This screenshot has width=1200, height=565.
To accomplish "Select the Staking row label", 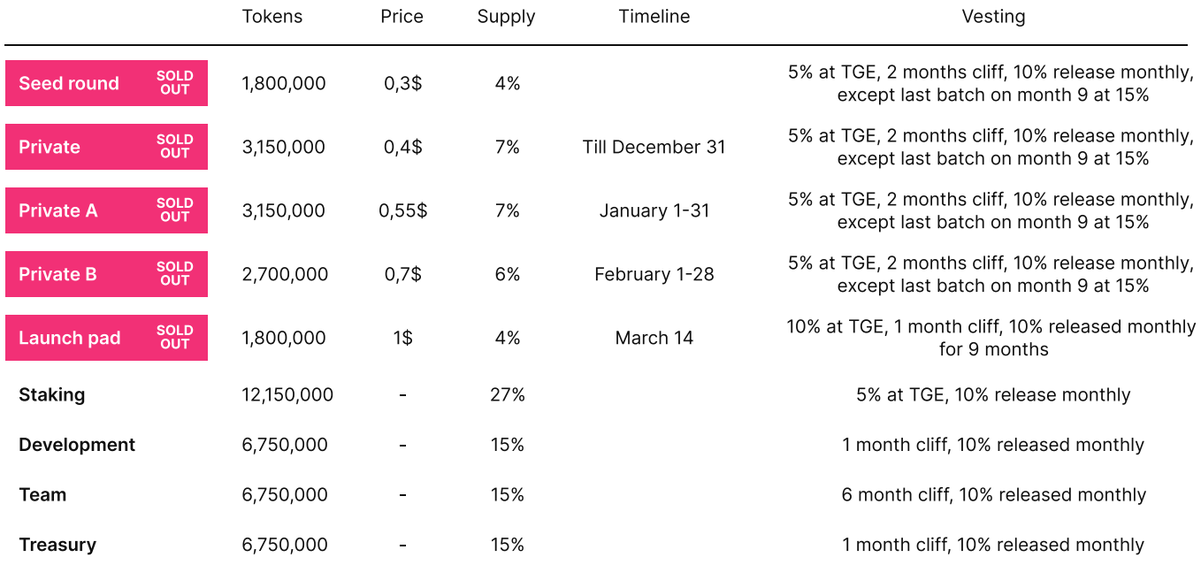I will pyautogui.click(x=52, y=395).
